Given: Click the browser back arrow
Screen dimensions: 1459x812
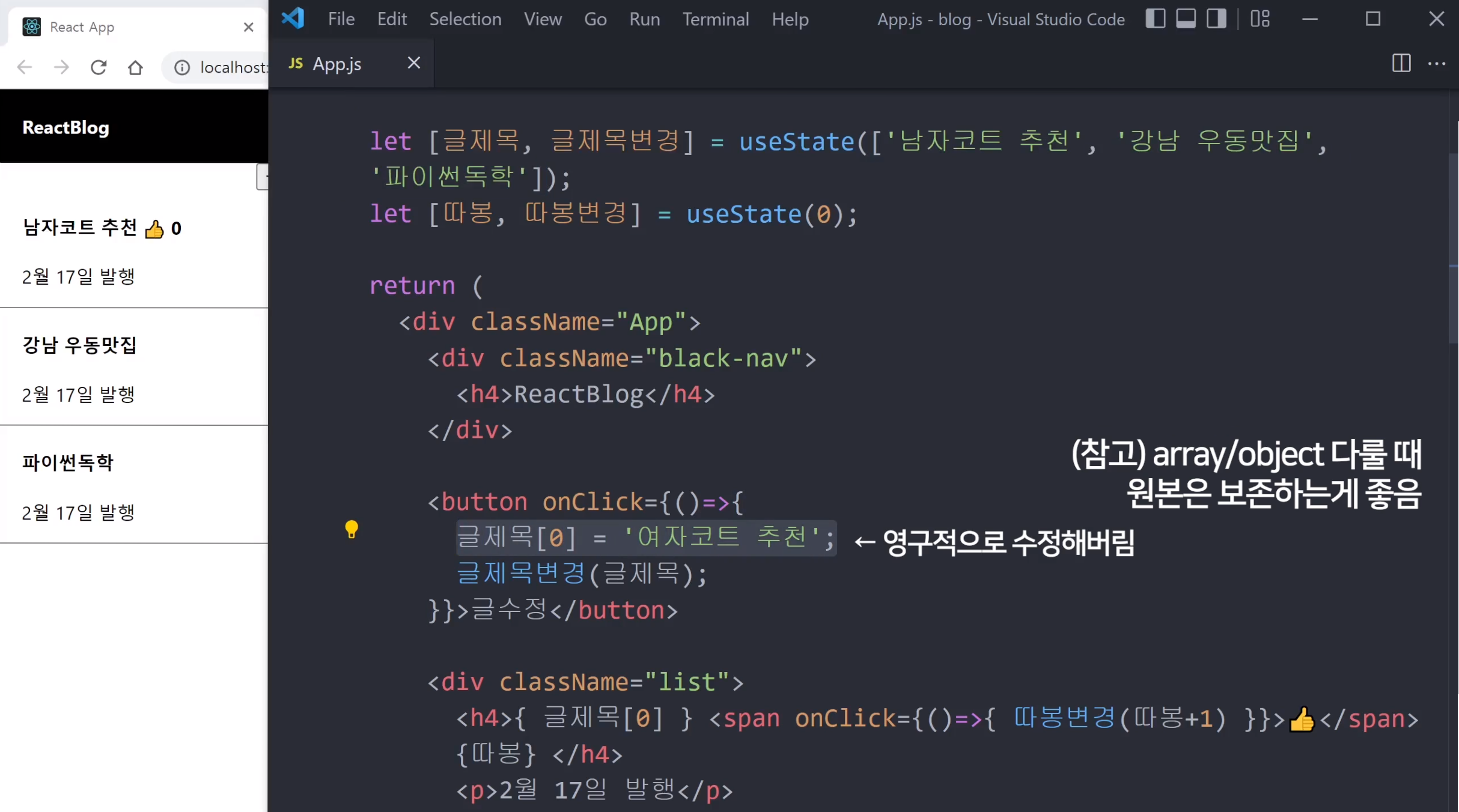Looking at the screenshot, I should 25,67.
